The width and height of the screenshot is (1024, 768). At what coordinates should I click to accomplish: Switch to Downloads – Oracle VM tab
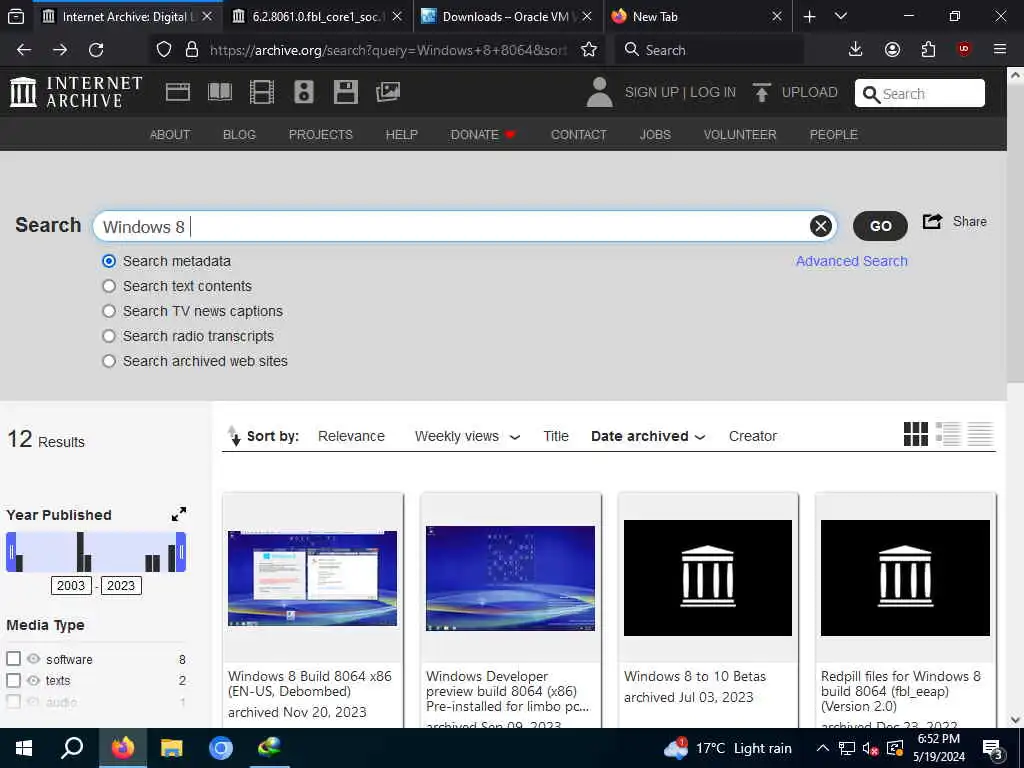click(x=507, y=16)
